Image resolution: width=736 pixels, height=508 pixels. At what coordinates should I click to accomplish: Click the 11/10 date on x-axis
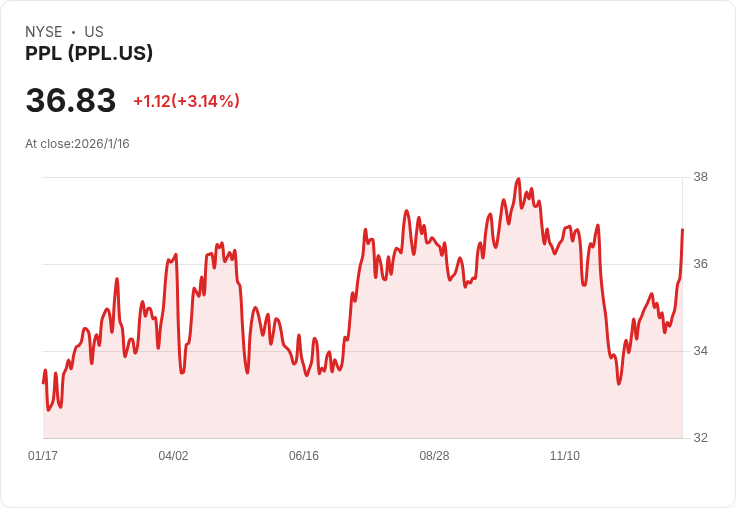pyautogui.click(x=565, y=456)
